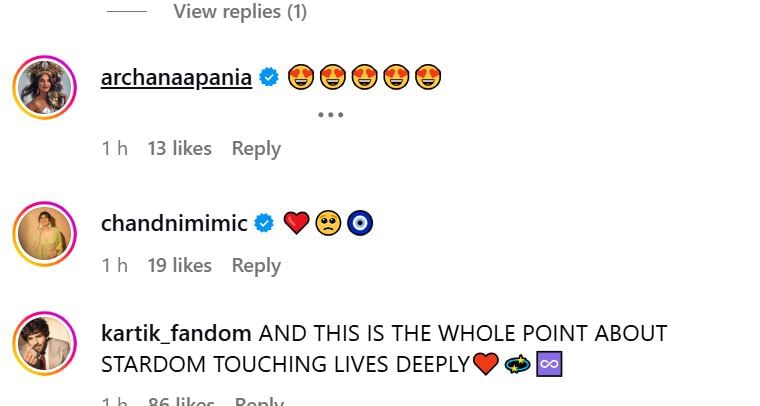This screenshot has width=760, height=406.
Task: Expand View replies (1)
Action: [239, 12]
